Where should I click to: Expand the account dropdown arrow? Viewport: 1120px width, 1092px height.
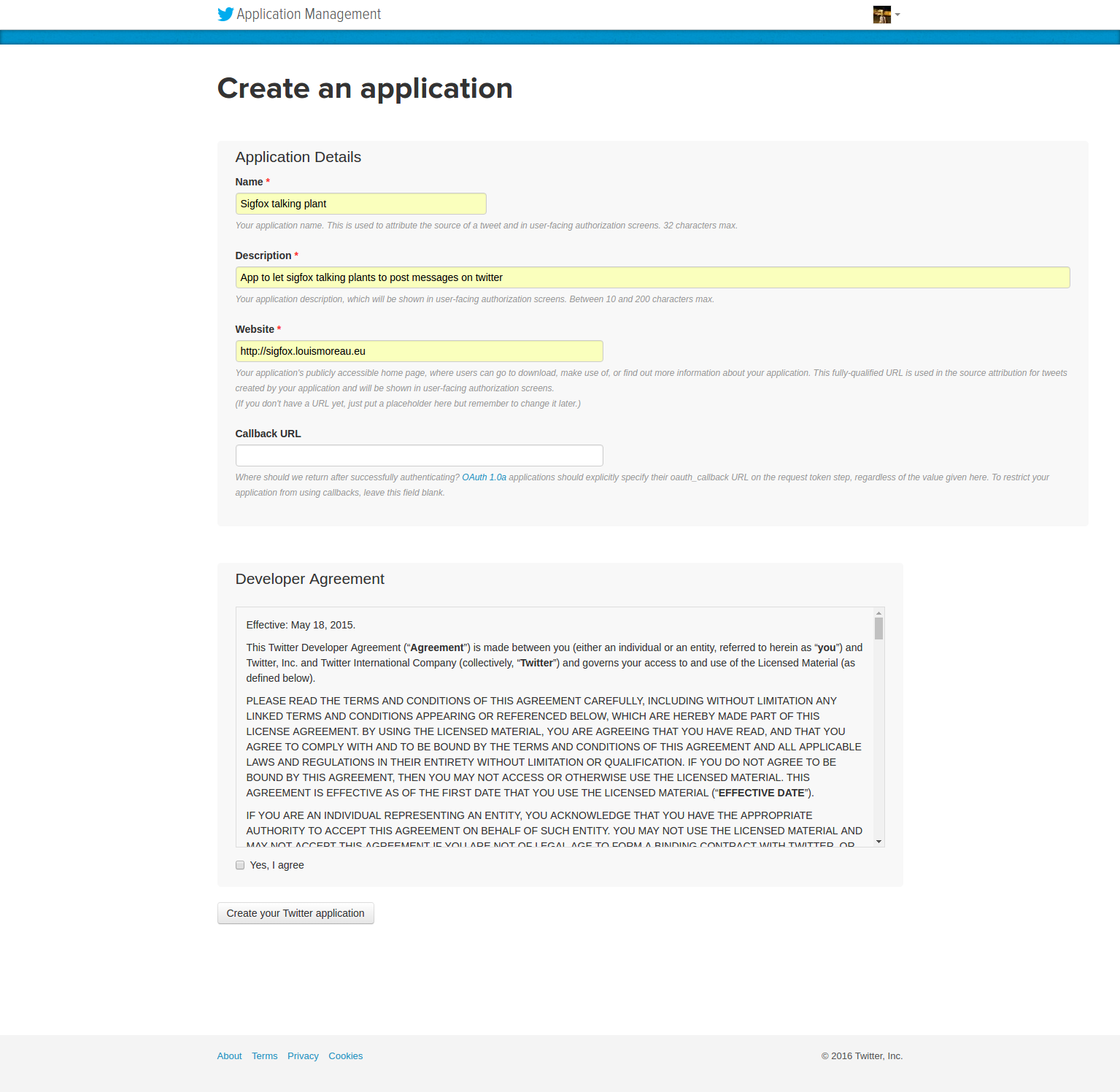coord(897,15)
